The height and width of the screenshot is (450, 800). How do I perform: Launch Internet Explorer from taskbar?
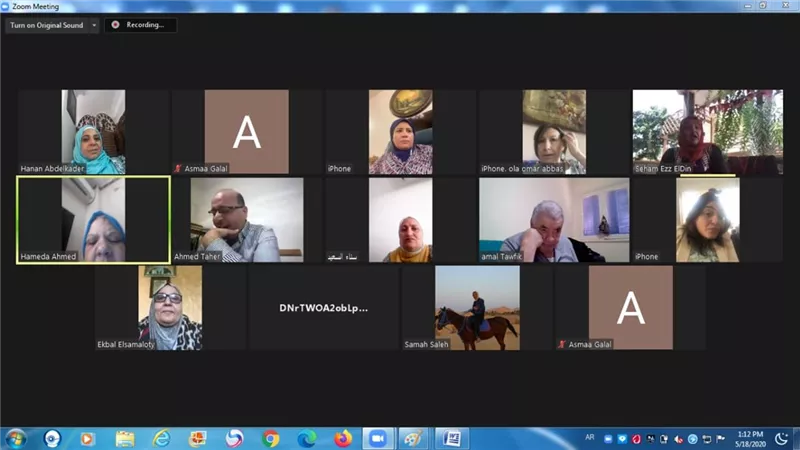161,439
